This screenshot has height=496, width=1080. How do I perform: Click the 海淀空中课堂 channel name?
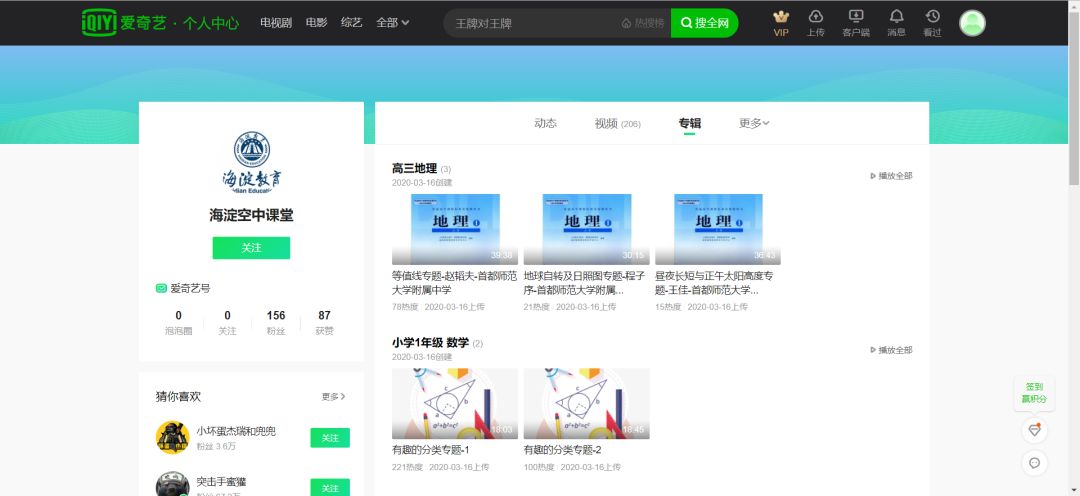(251, 215)
